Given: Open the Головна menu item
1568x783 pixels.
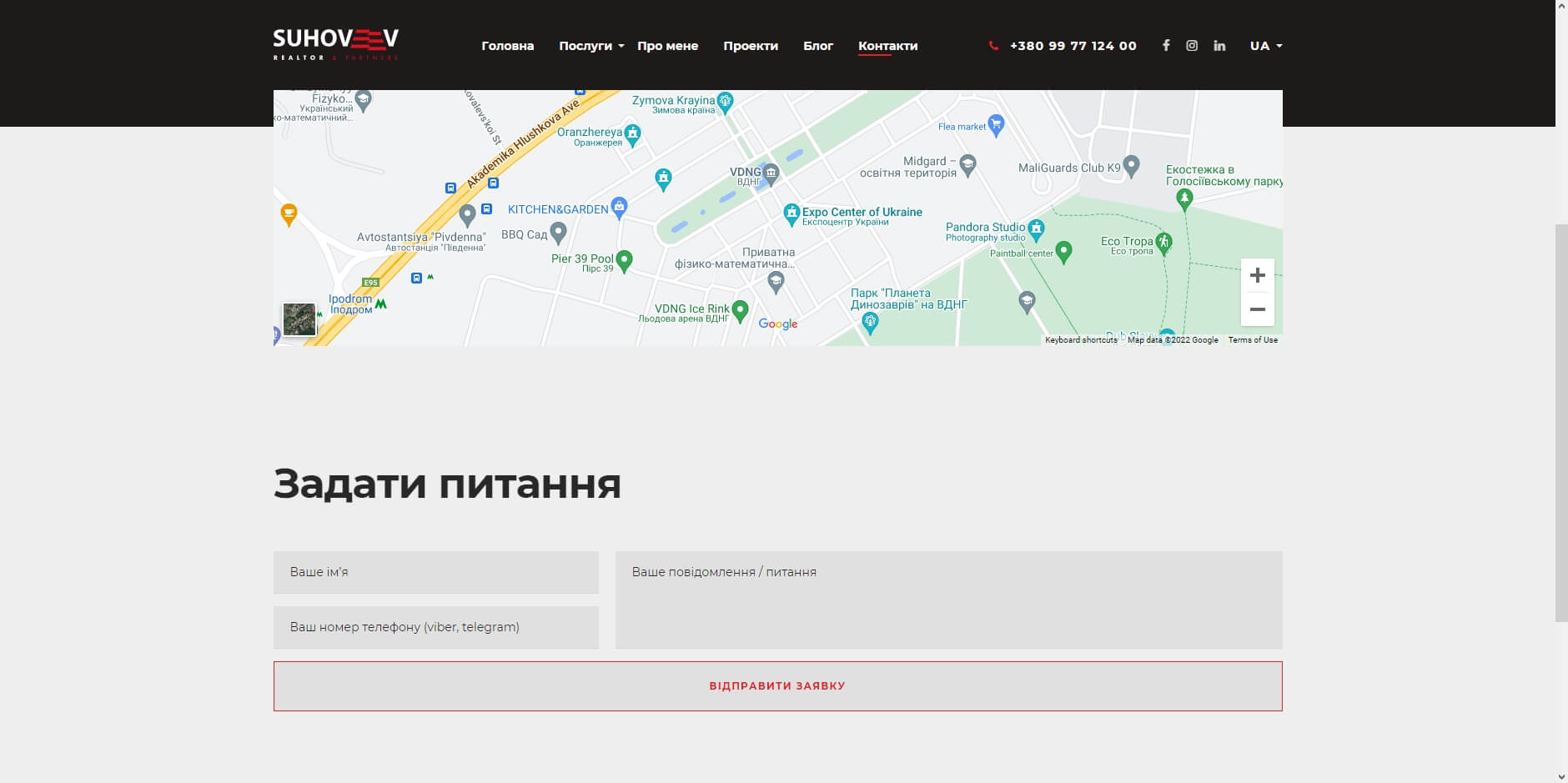Looking at the screenshot, I should [507, 46].
